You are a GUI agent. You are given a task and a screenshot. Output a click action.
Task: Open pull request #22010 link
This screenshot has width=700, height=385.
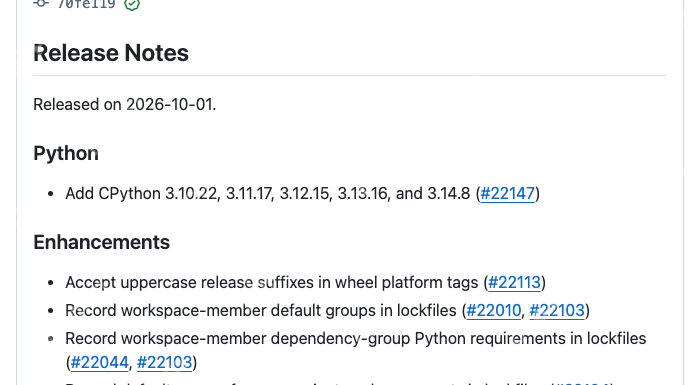point(493,310)
